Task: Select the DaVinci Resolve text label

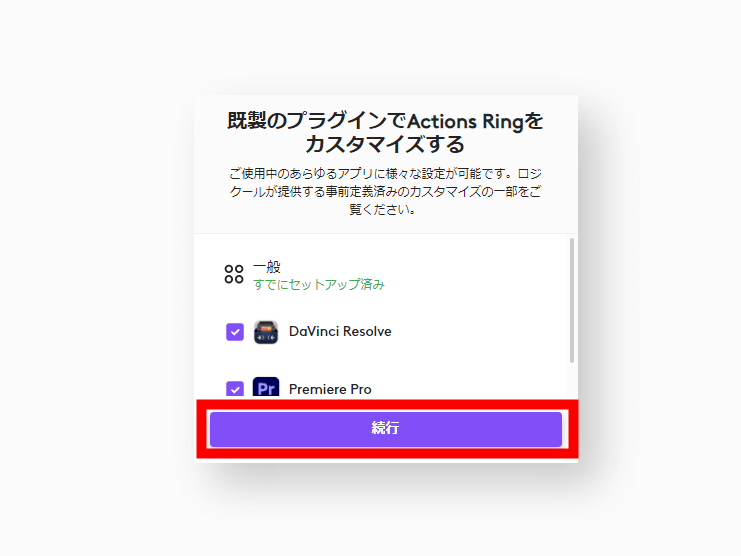Action: pyautogui.click(x=340, y=332)
